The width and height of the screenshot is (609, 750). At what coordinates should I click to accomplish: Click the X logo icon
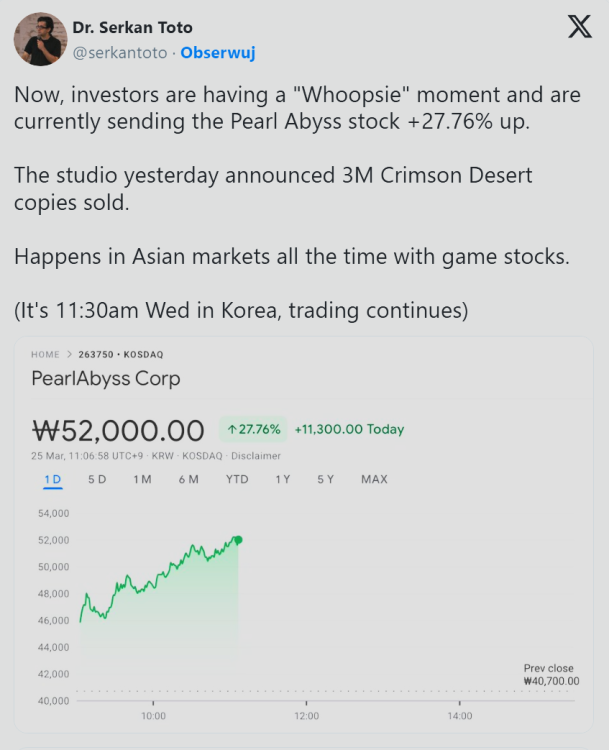pyautogui.click(x=579, y=28)
